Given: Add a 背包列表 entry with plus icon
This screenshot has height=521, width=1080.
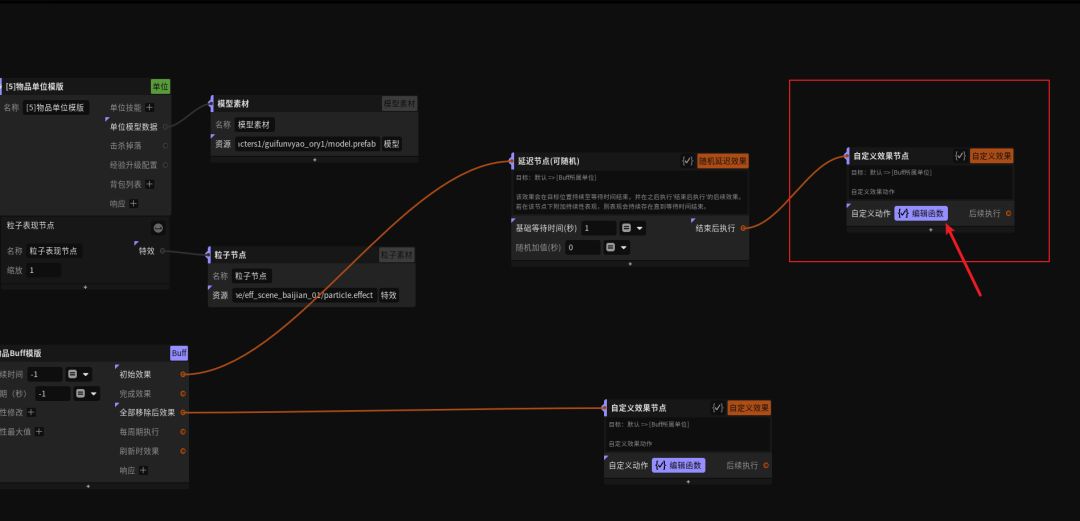Looking at the screenshot, I should [x=149, y=185].
